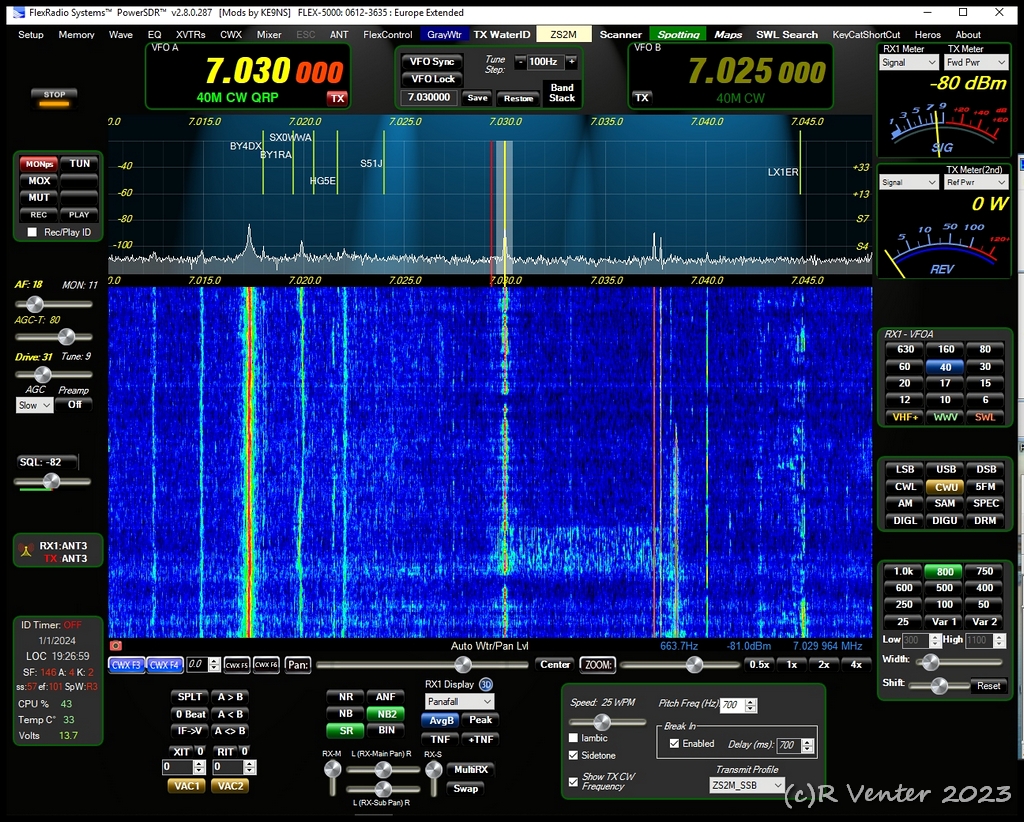The image size is (1024, 822).
Task: Click the PowerSDR app icon in title bar
Action: tap(18, 12)
